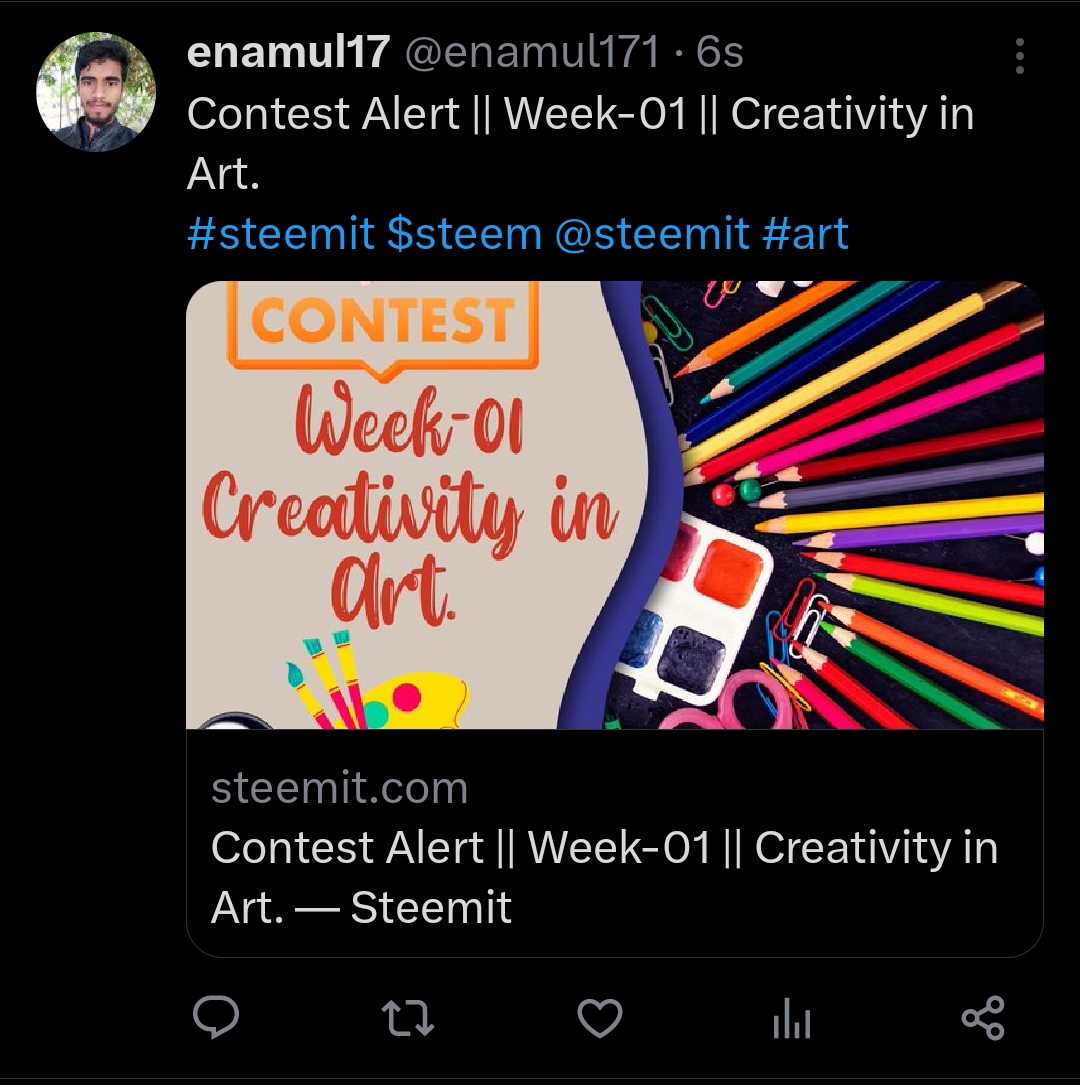
Task: Open the @steemit mention
Action: 652,234
